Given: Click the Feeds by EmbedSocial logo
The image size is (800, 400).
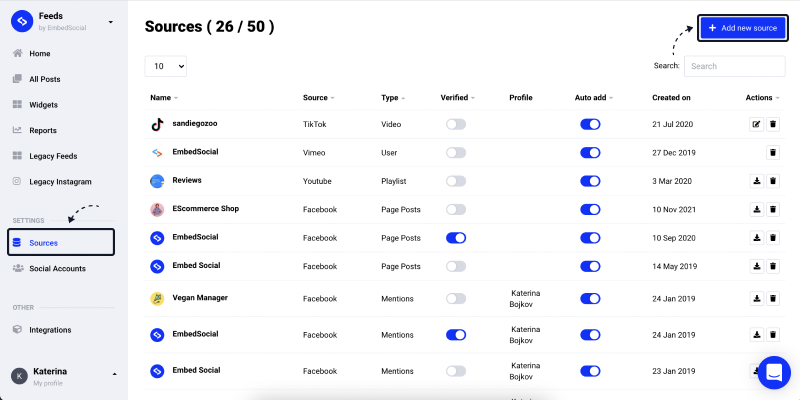Looking at the screenshot, I should 22,21.
